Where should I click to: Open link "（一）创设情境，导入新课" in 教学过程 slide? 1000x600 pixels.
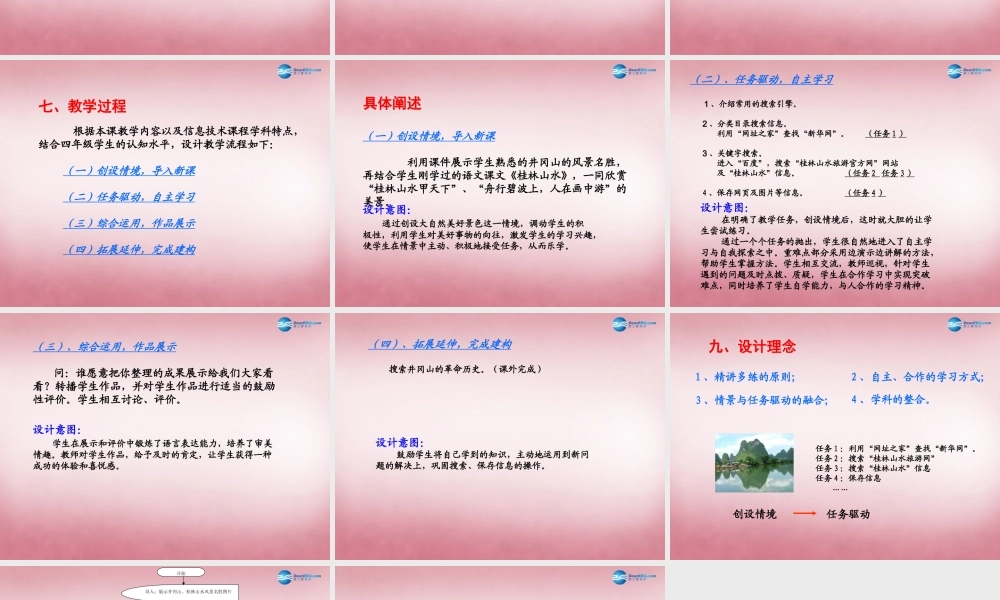tap(130, 171)
